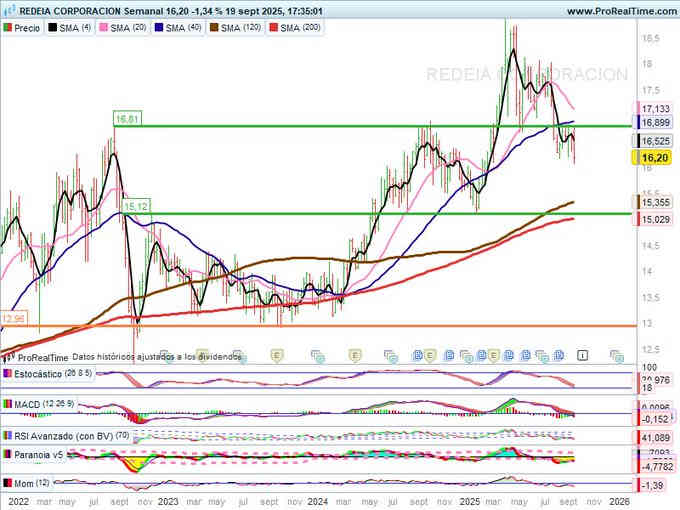This screenshot has height=510, width=680.
Task: Click the Paranoia v5 indicator icon
Action: point(7,455)
